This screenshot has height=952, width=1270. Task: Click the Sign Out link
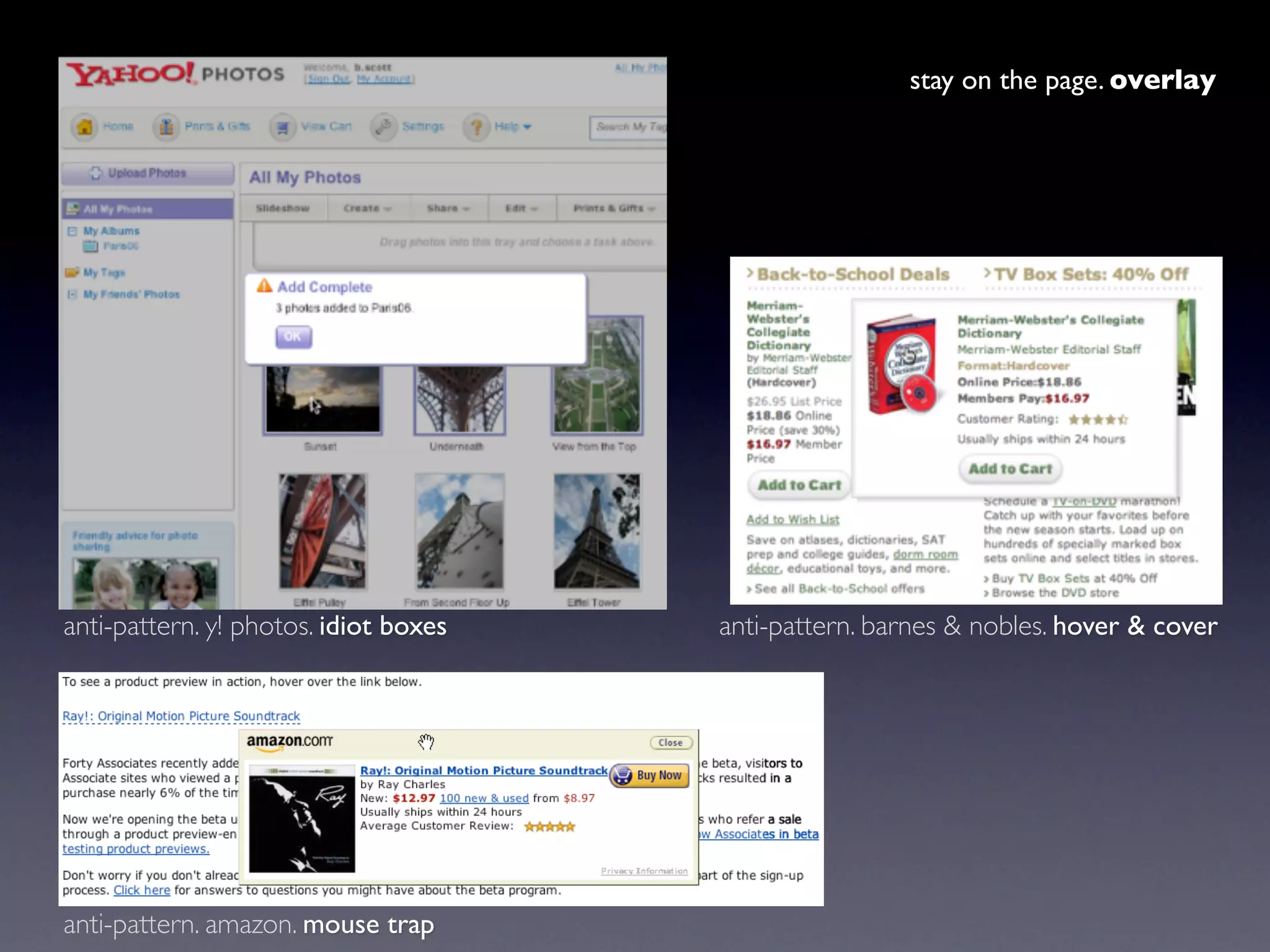point(329,79)
